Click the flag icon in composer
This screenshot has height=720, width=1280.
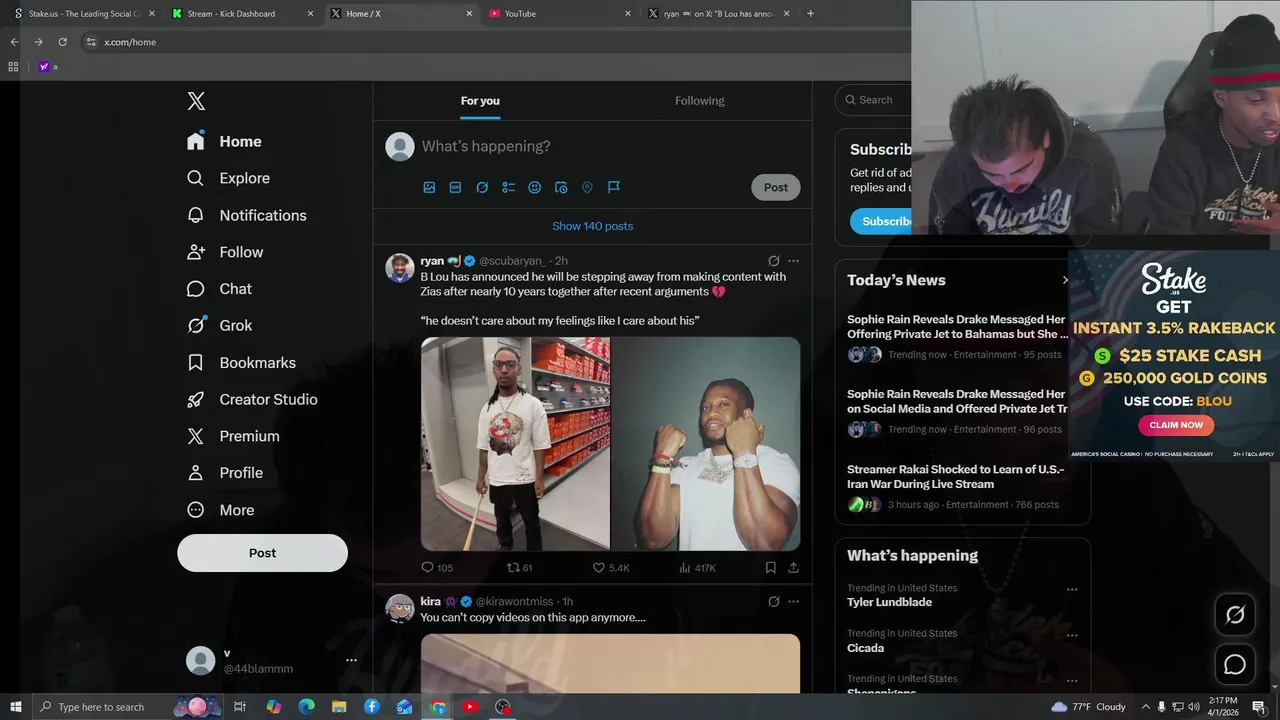tap(614, 187)
